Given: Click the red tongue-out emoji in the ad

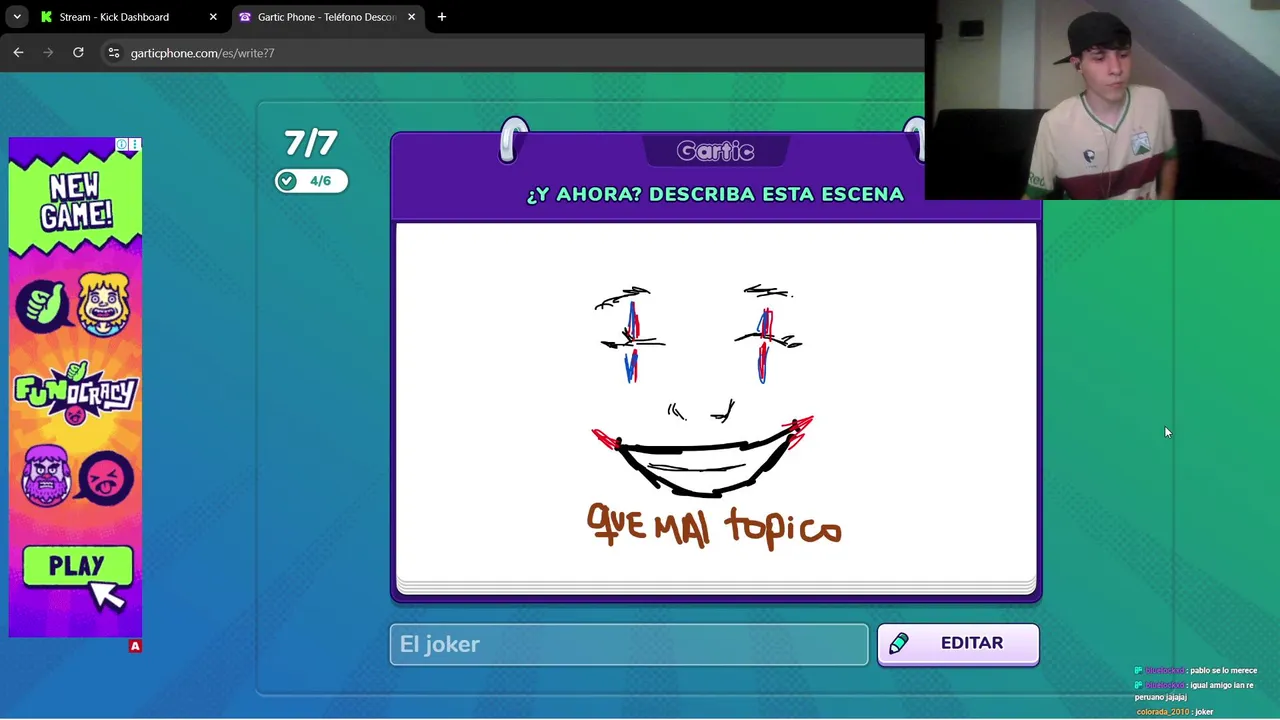Looking at the screenshot, I should [106, 478].
